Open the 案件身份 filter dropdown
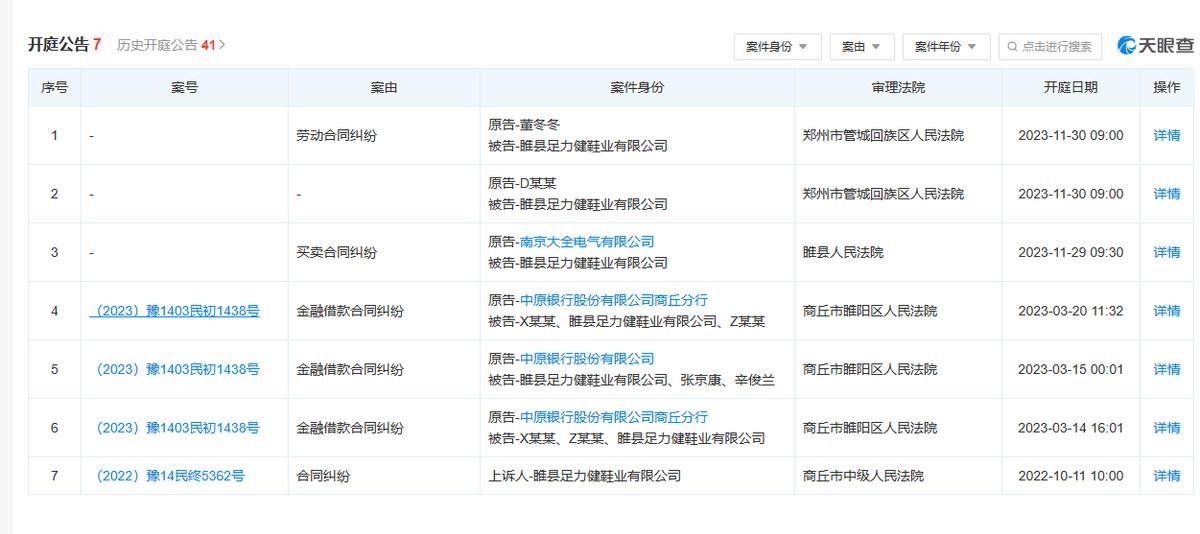 click(x=777, y=47)
